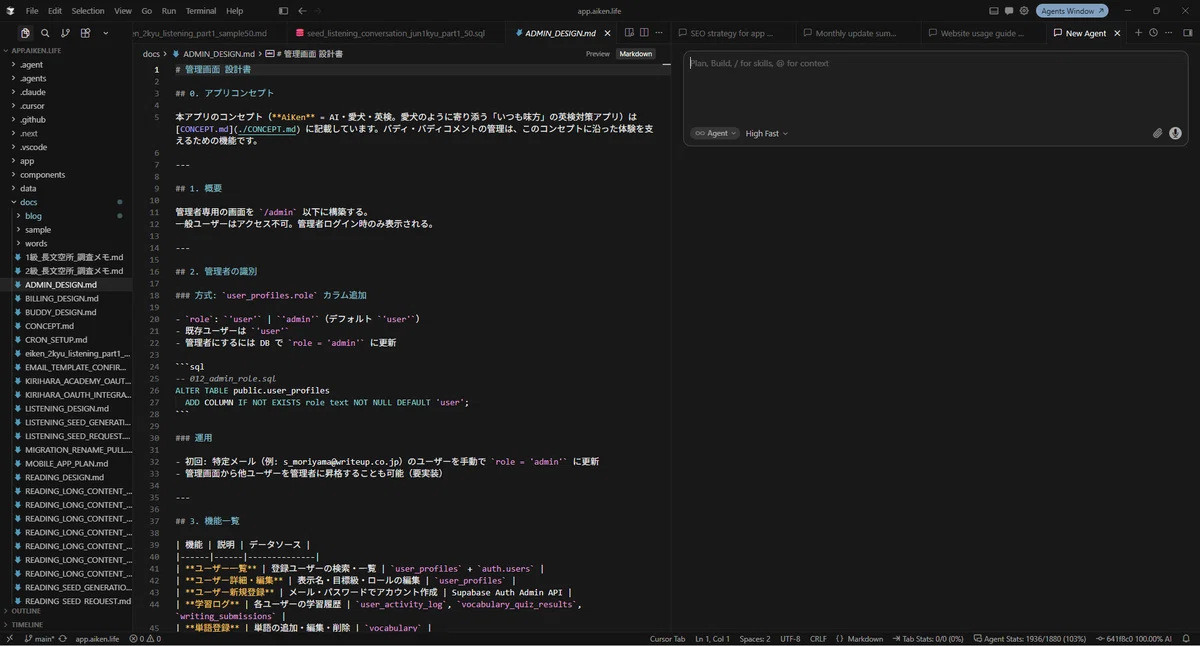The width and height of the screenshot is (1200, 646).
Task: Open the Explorer view icon
Action: coord(25,33)
